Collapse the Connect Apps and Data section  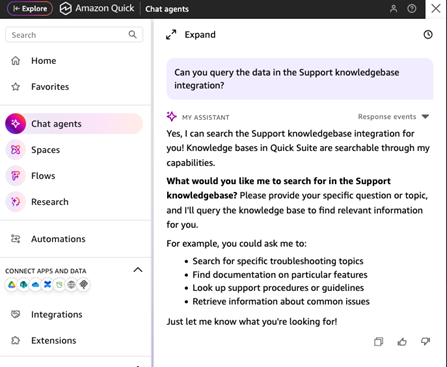pos(138,270)
